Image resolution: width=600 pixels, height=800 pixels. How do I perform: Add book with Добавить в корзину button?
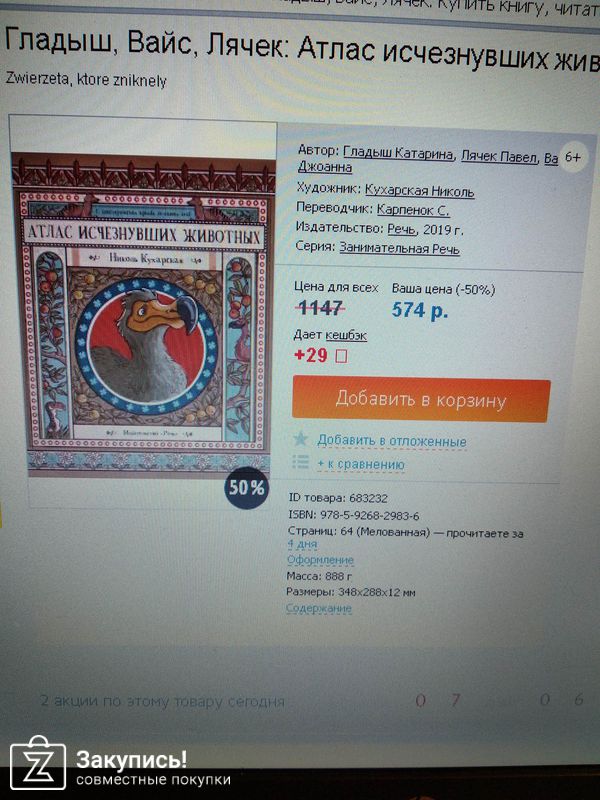coord(421,400)
